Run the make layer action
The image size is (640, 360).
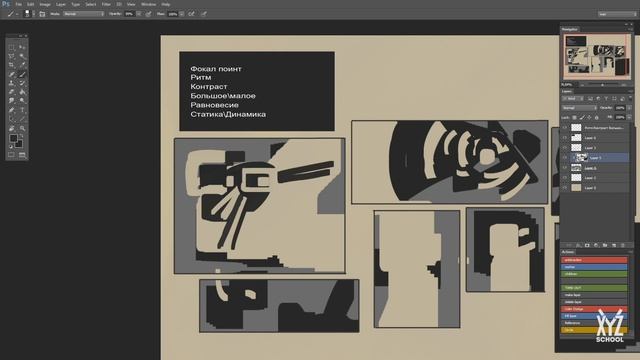pos(594,295)
